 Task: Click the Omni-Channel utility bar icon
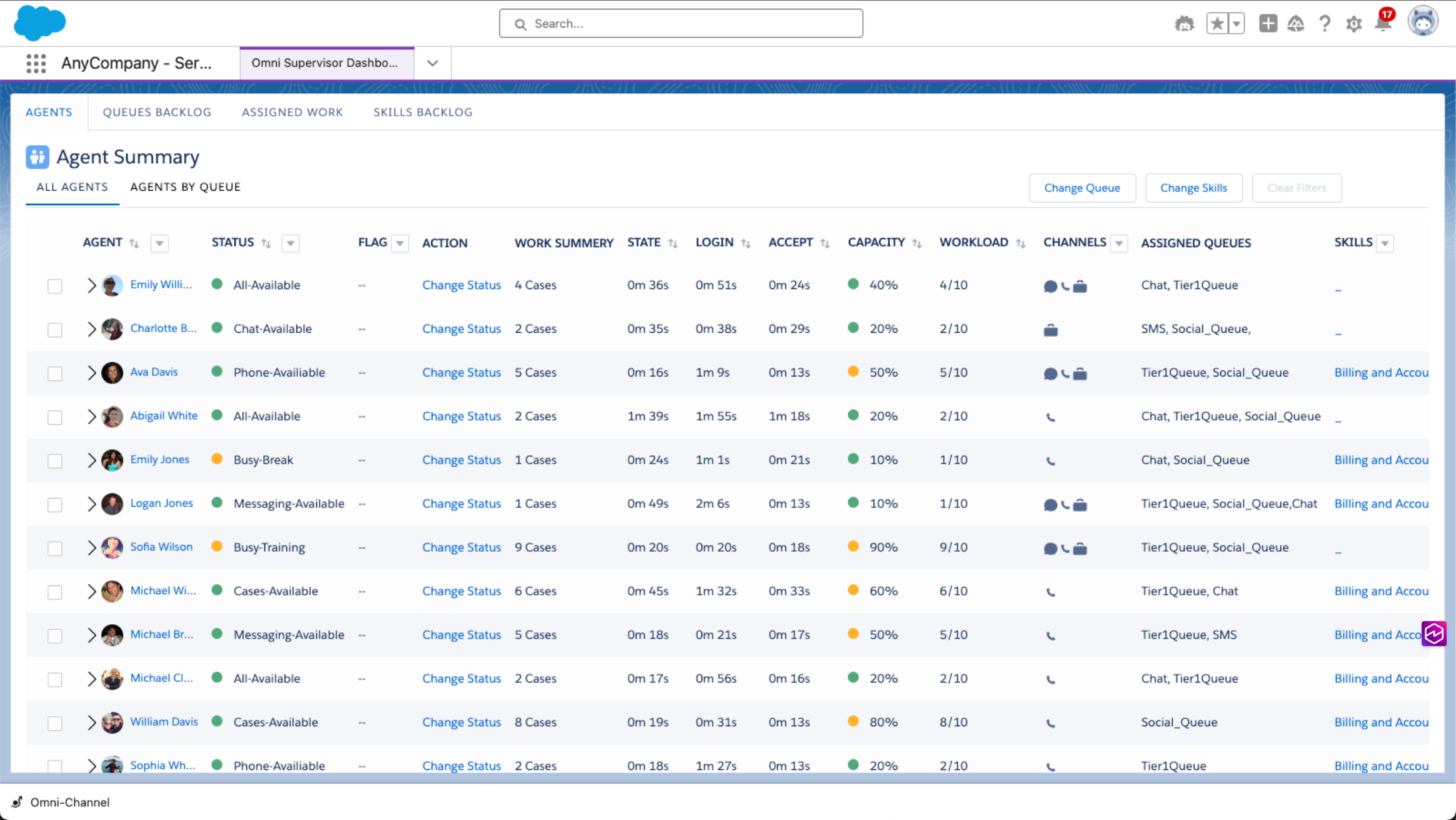click(18, 802)
